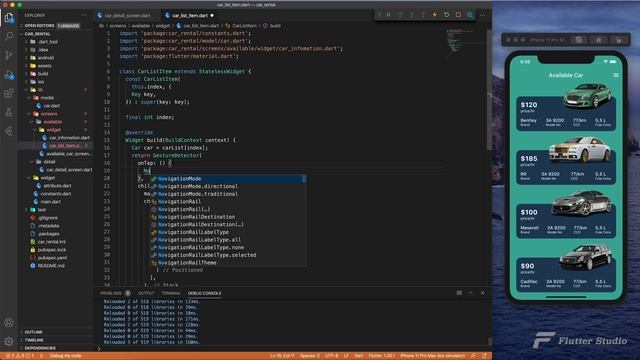Open editor More Actions ellipsis

click(483, 15)
